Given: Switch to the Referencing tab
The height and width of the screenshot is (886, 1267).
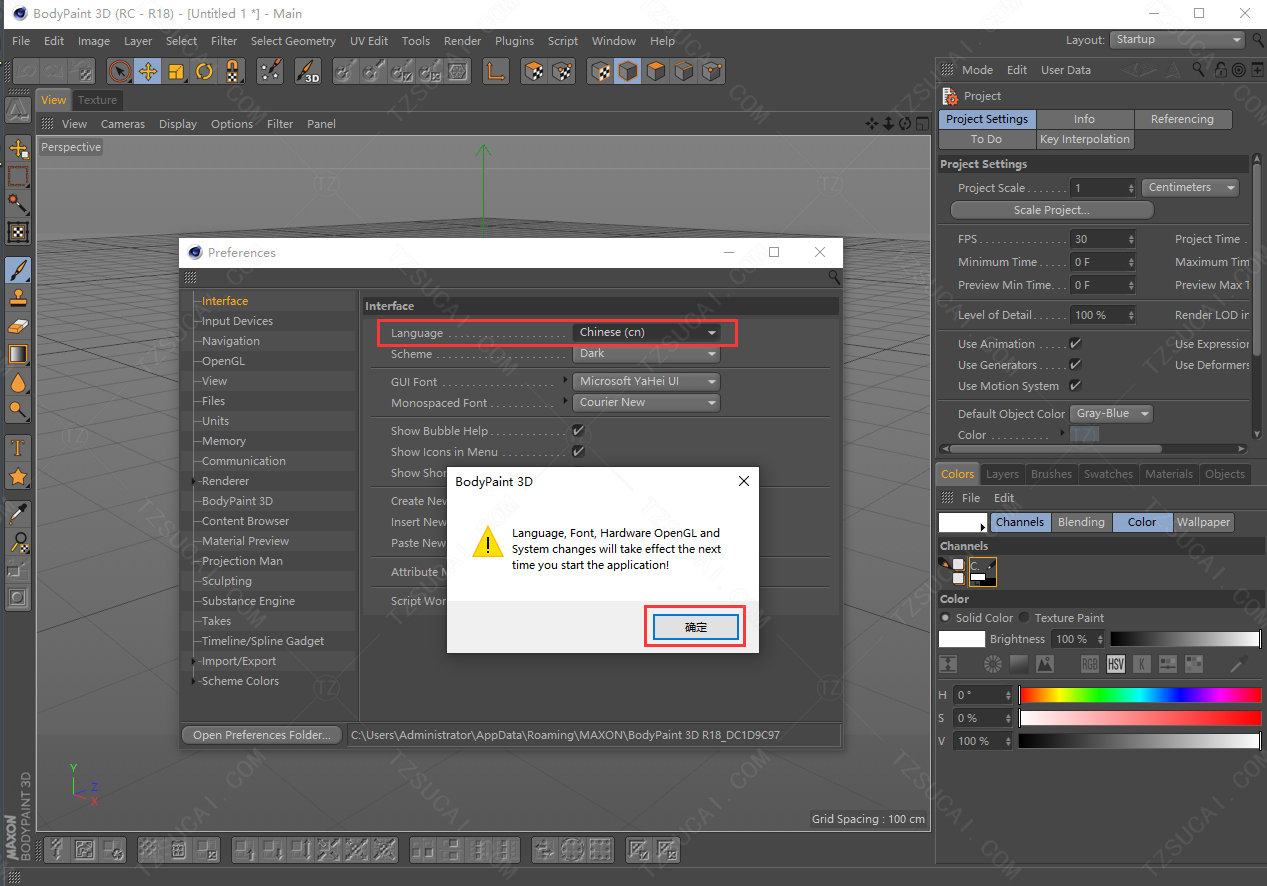Looking at the screenshot, I should pos(1182,119).
